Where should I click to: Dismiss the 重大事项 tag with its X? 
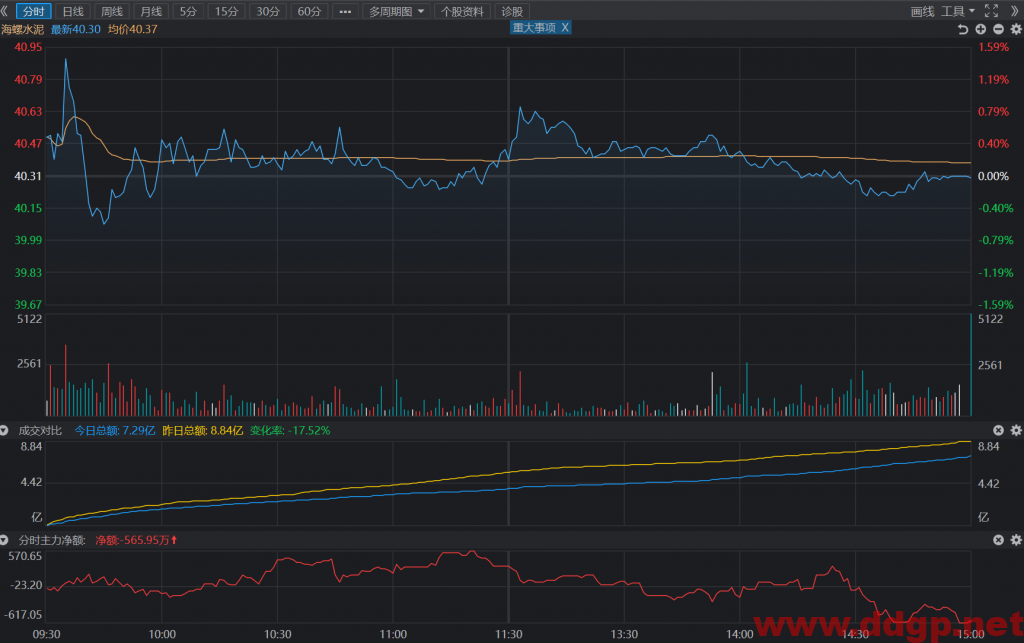point(565,27)
